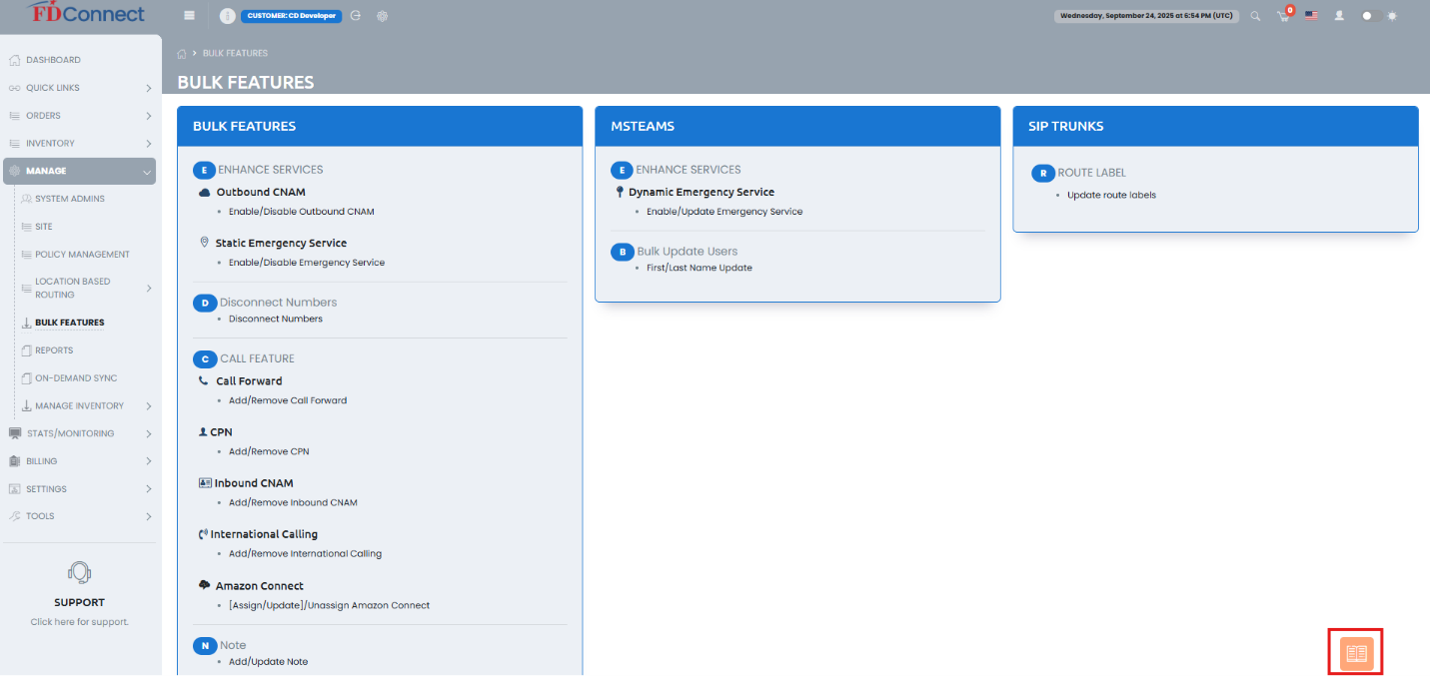The image size is (1430, 676).
Task: Click the FDConnect logo
Action: (x=87, y=13)
